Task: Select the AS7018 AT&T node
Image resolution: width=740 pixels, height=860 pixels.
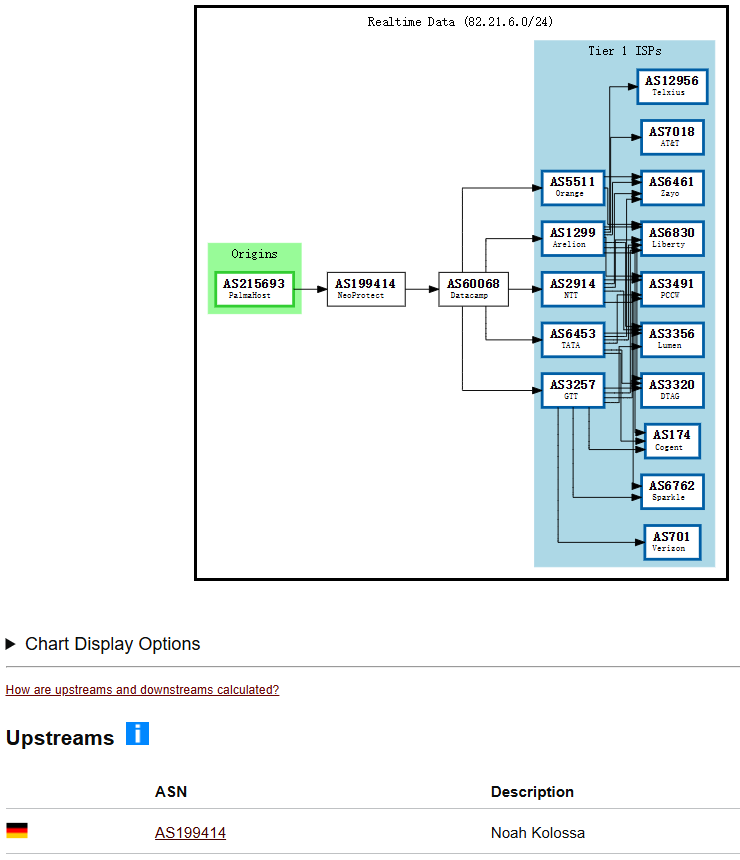Action: click(x=671, y=137)
